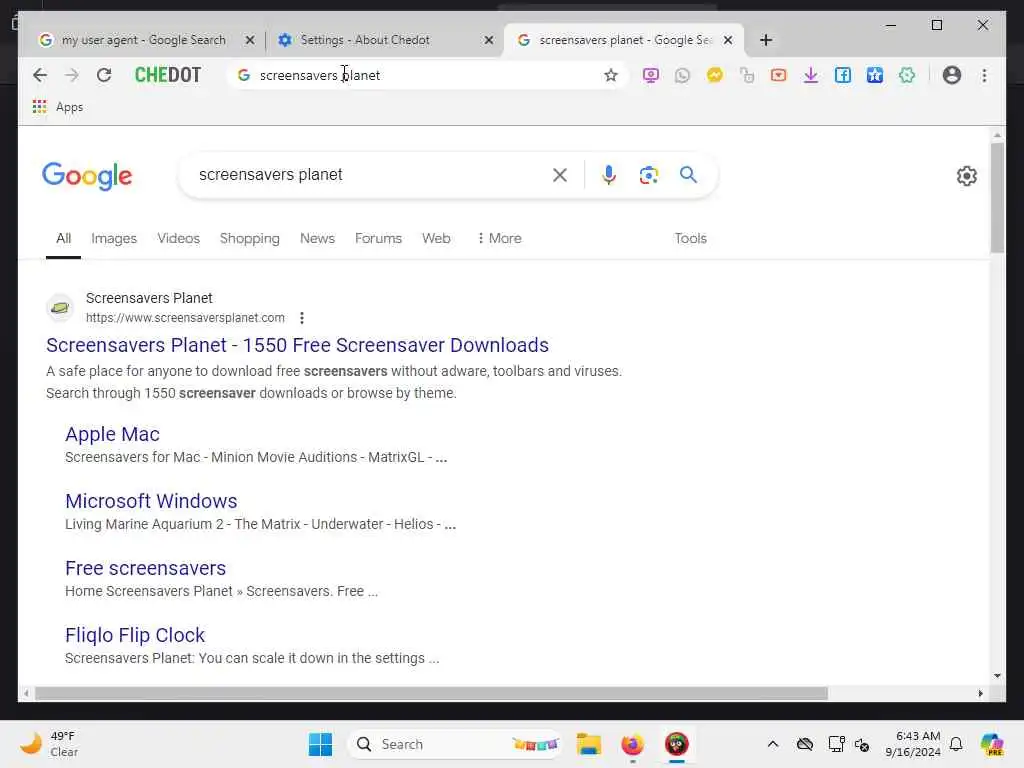This screenshot has height=768, width=1024.
Task: Open the browser three-dot menu
Action: click(984, 75)
